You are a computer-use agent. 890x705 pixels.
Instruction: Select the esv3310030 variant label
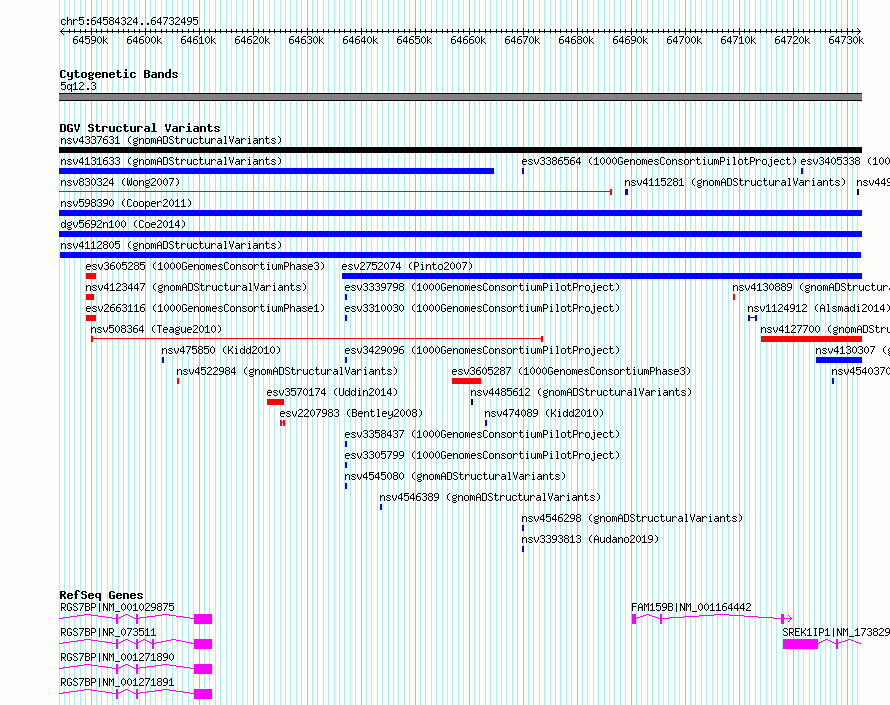482,308
